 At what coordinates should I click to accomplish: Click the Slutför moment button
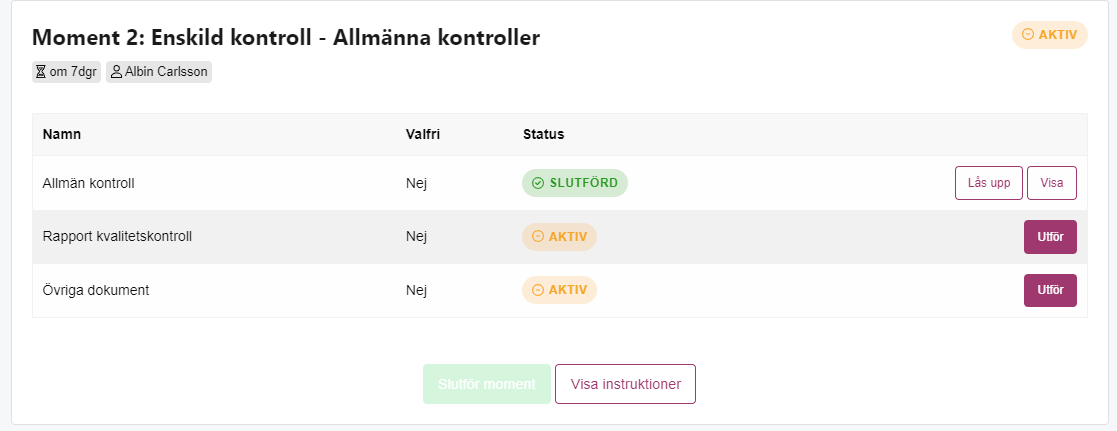487,384
